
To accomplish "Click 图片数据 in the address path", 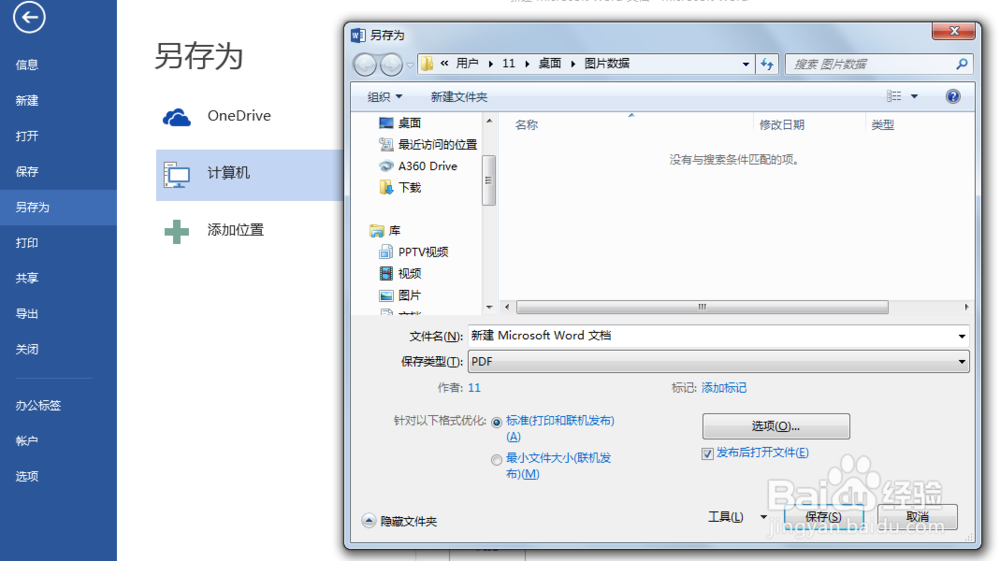I will (607, 63).
